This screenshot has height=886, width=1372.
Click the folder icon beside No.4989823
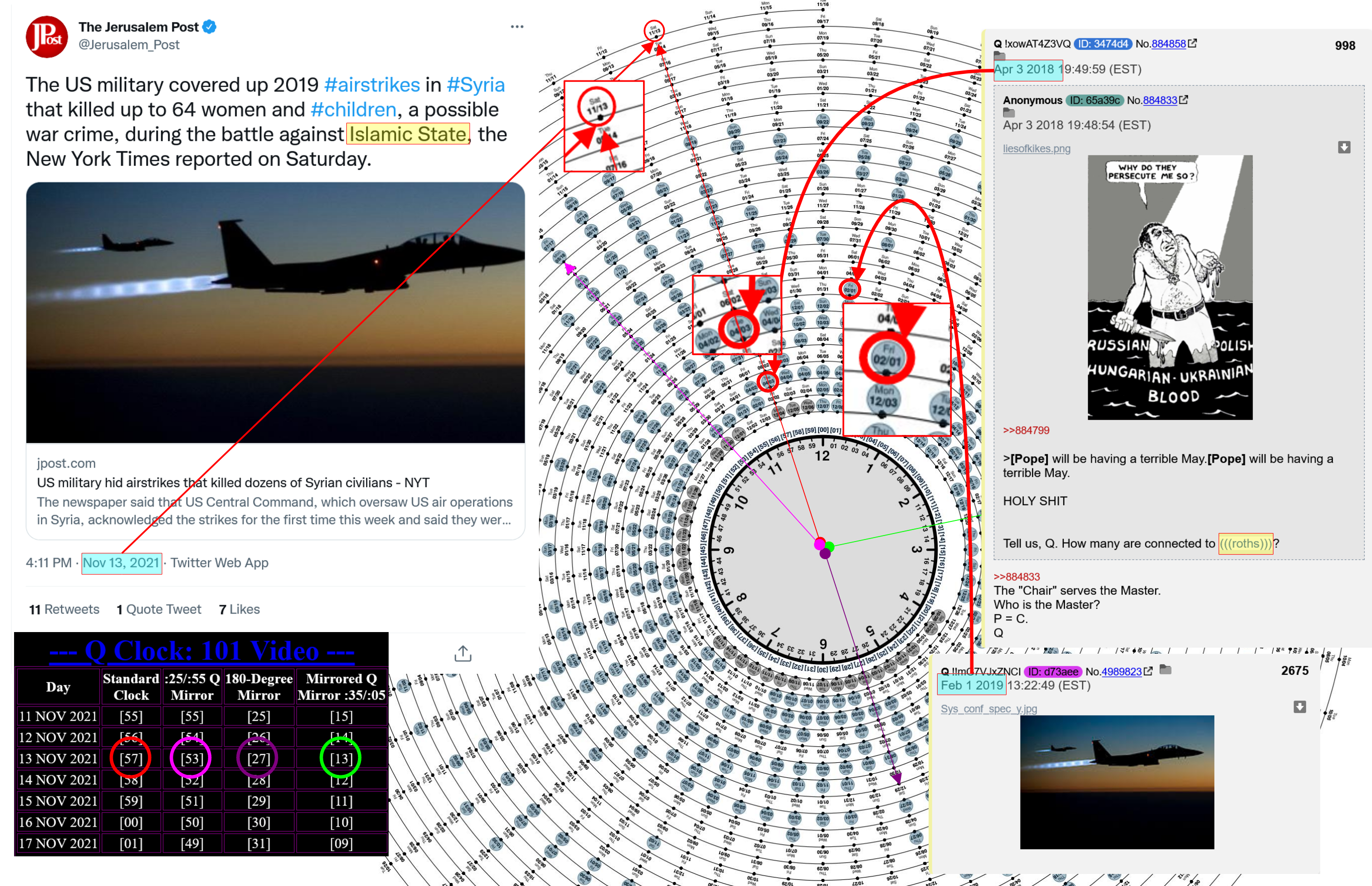pos(1165,669)
